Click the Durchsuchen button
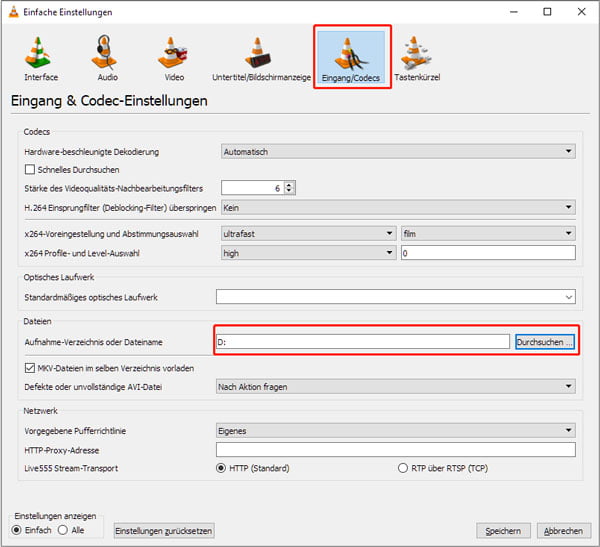The height and width of the screenshot is (547, 600). (545, 342)
